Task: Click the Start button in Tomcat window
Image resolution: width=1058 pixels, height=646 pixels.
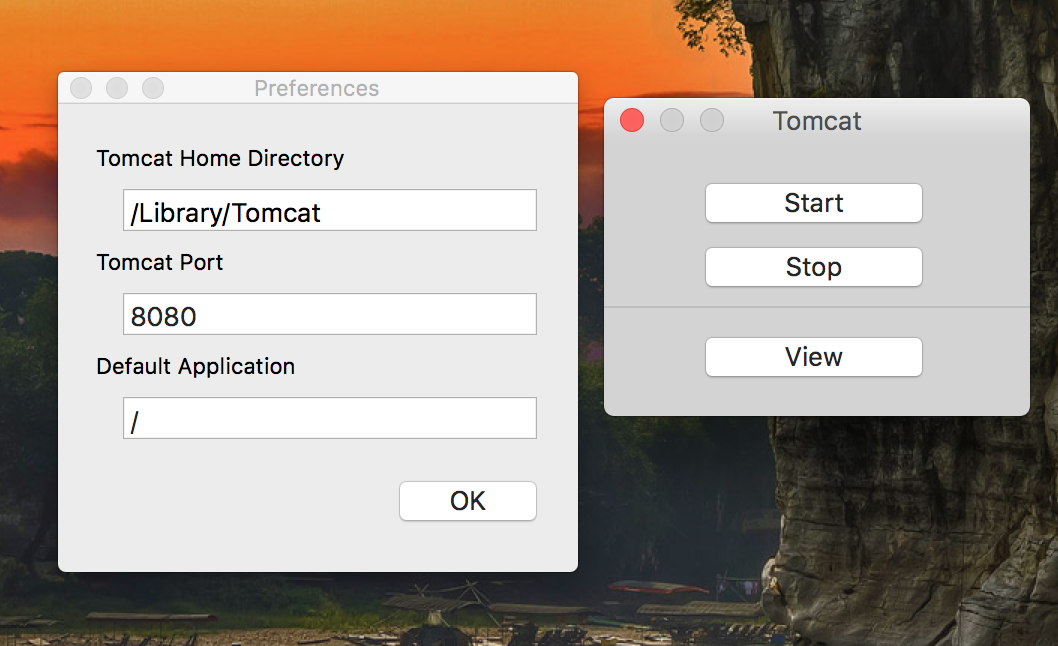Action: [x=813, y=203]
